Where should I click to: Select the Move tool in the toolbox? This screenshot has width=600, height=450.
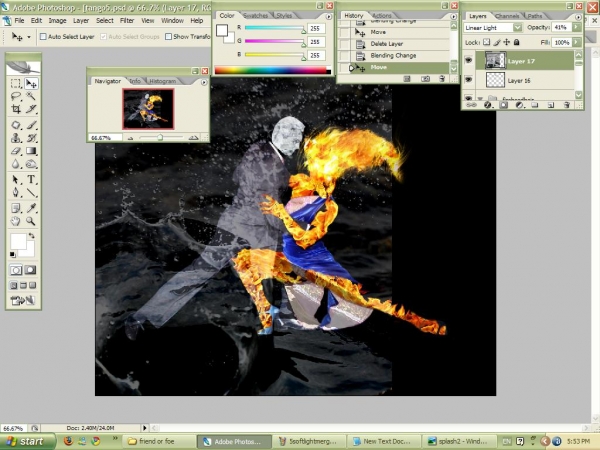pyautogui.click(x=31, y=83)
